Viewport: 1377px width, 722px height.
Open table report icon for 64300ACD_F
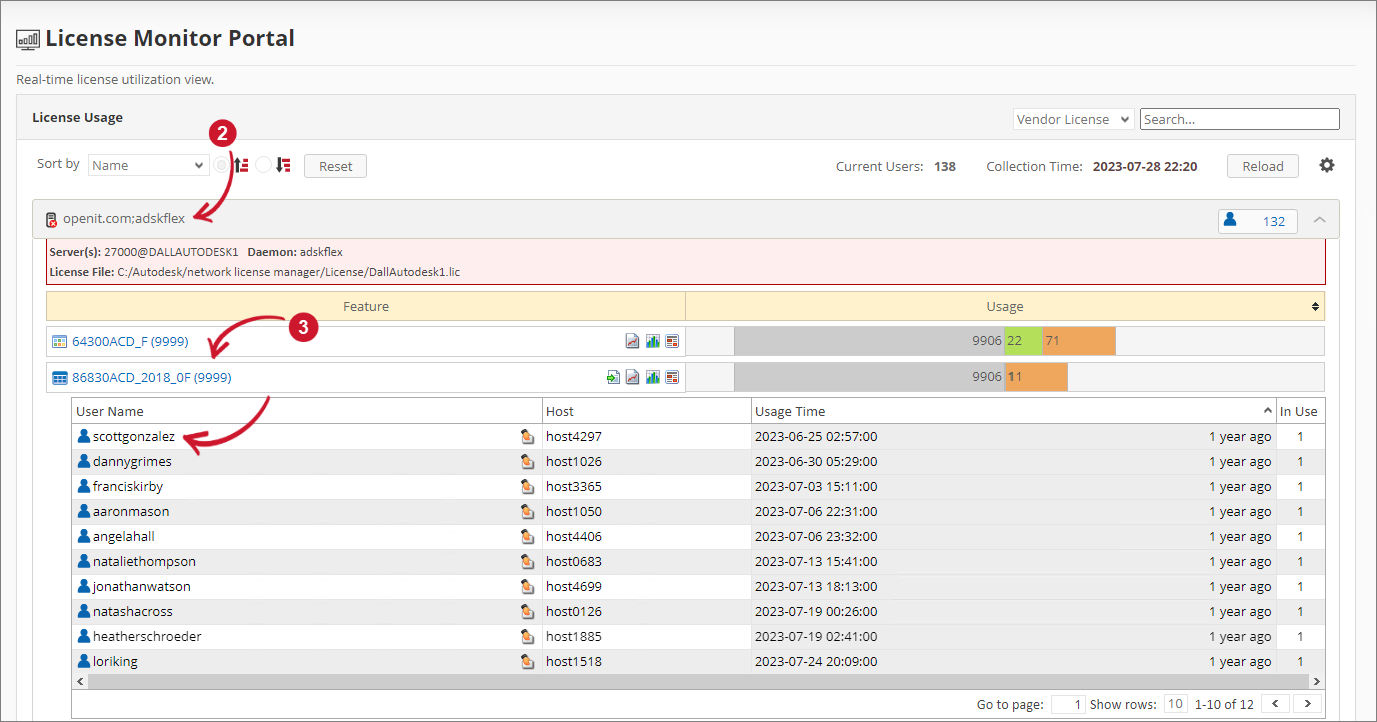pyautogui.click(x=672, y=341)
